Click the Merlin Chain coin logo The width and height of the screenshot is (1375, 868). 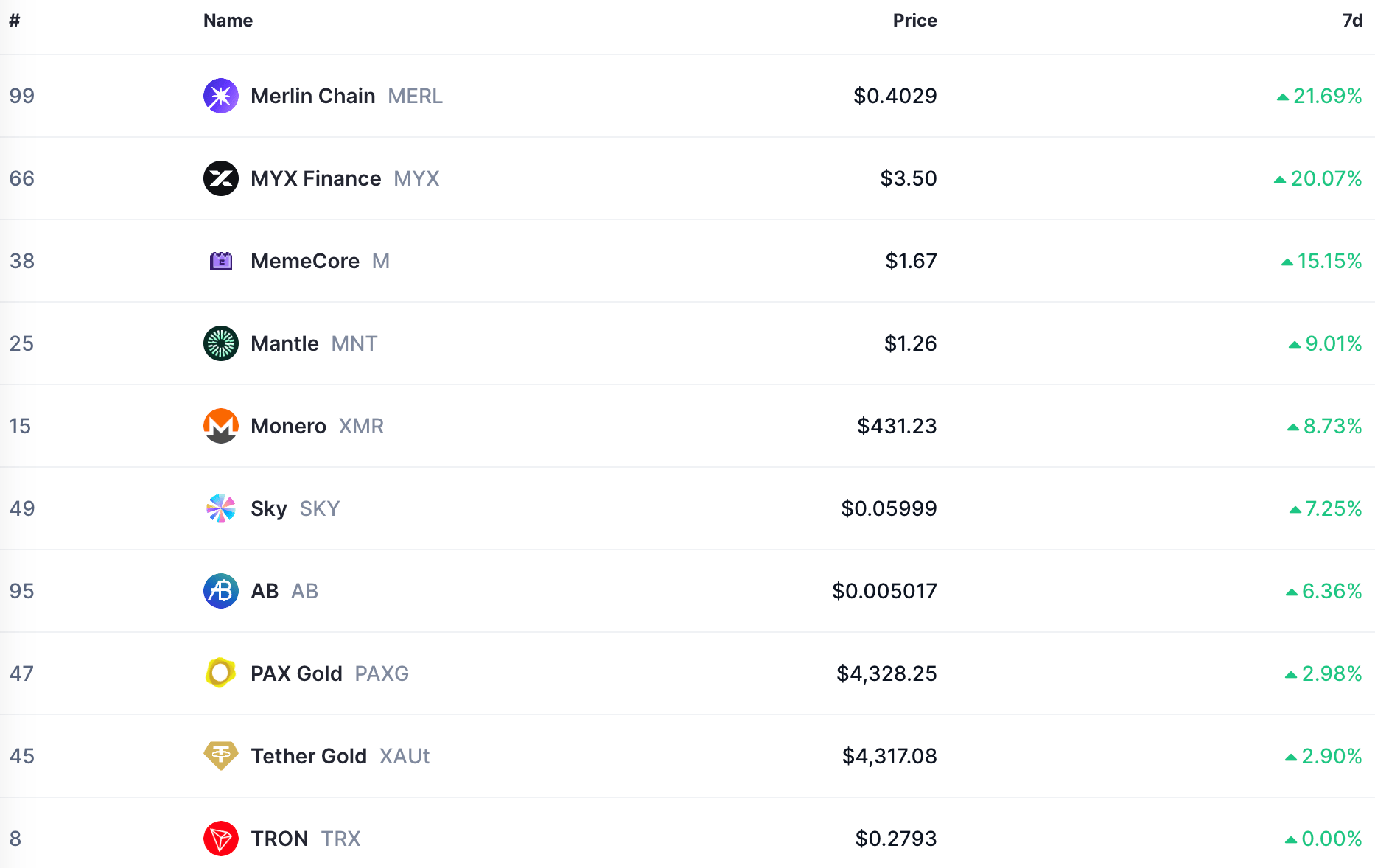click(x=220, y=96)
